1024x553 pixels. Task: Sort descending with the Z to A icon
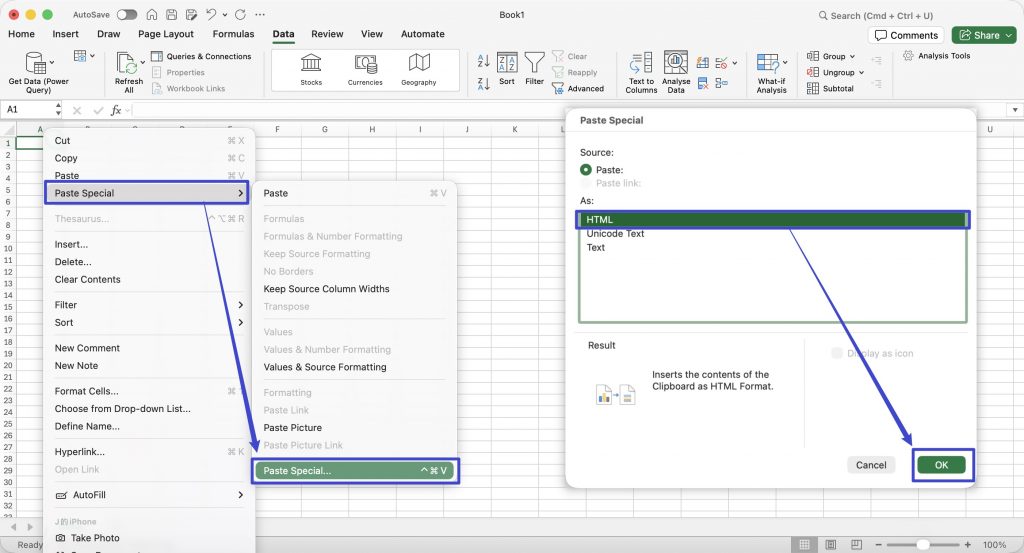tap(483, 84)
